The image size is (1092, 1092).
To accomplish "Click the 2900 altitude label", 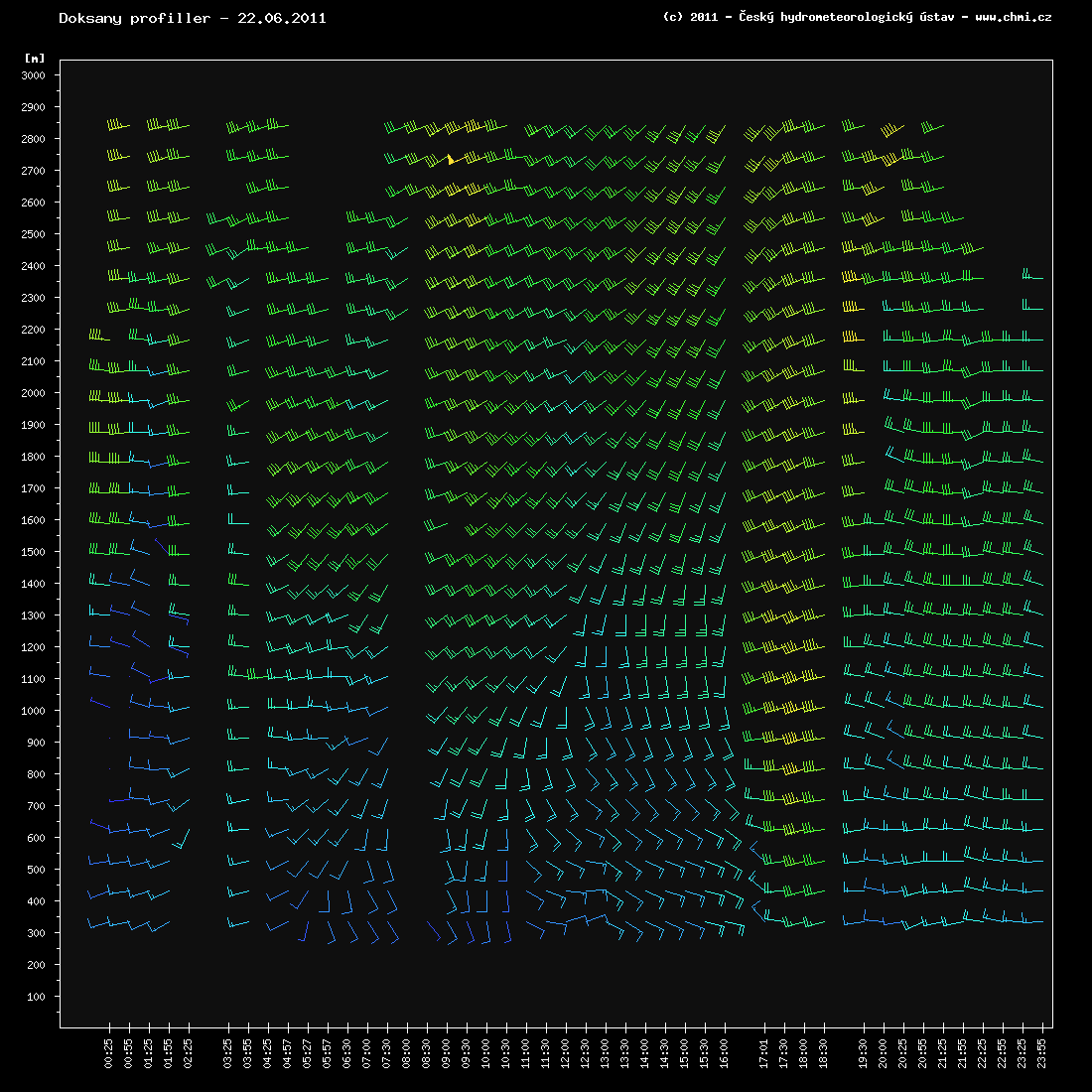I will pos(34,107).
